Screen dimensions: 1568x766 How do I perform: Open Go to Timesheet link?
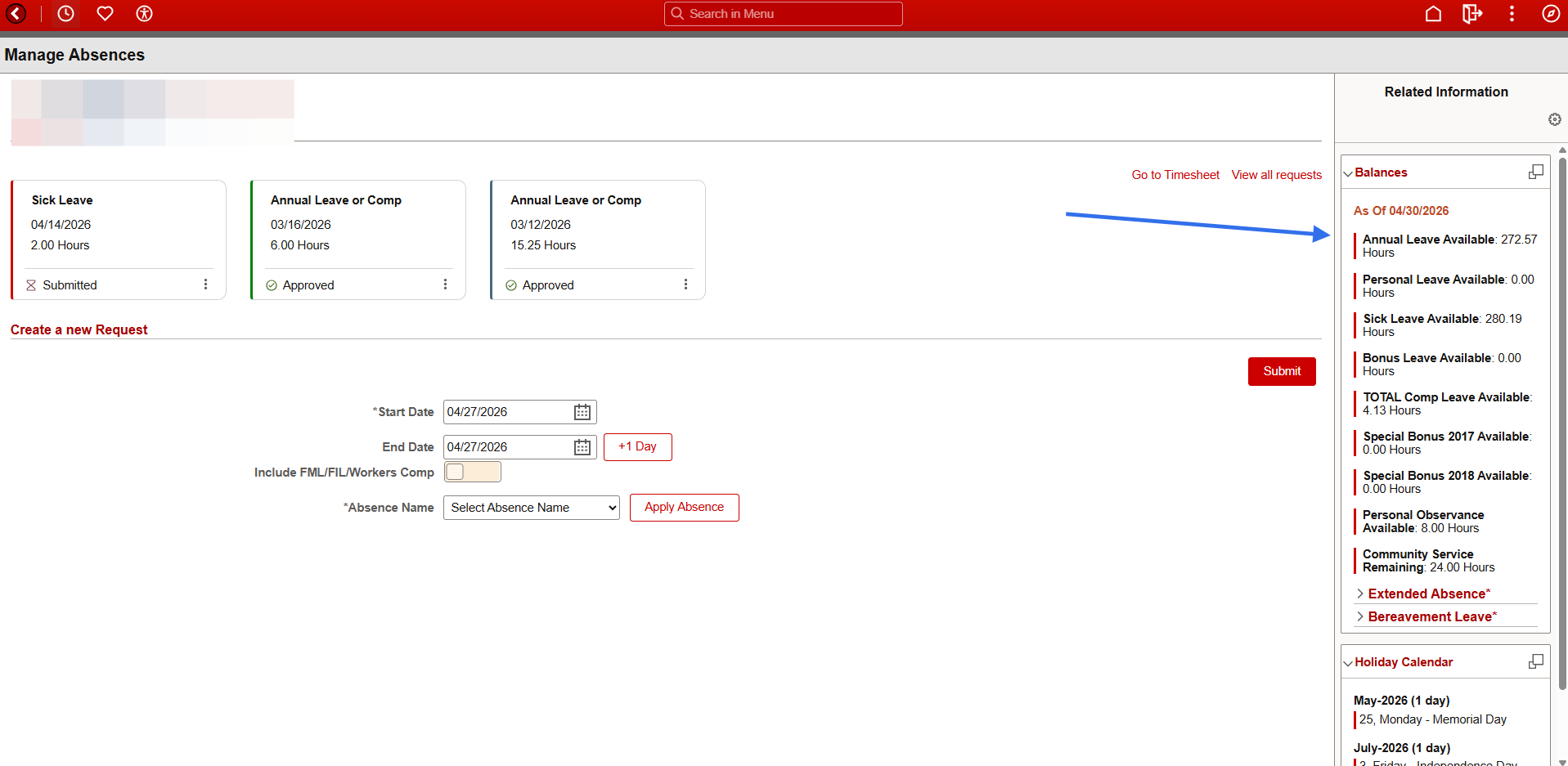point(1175,175)
